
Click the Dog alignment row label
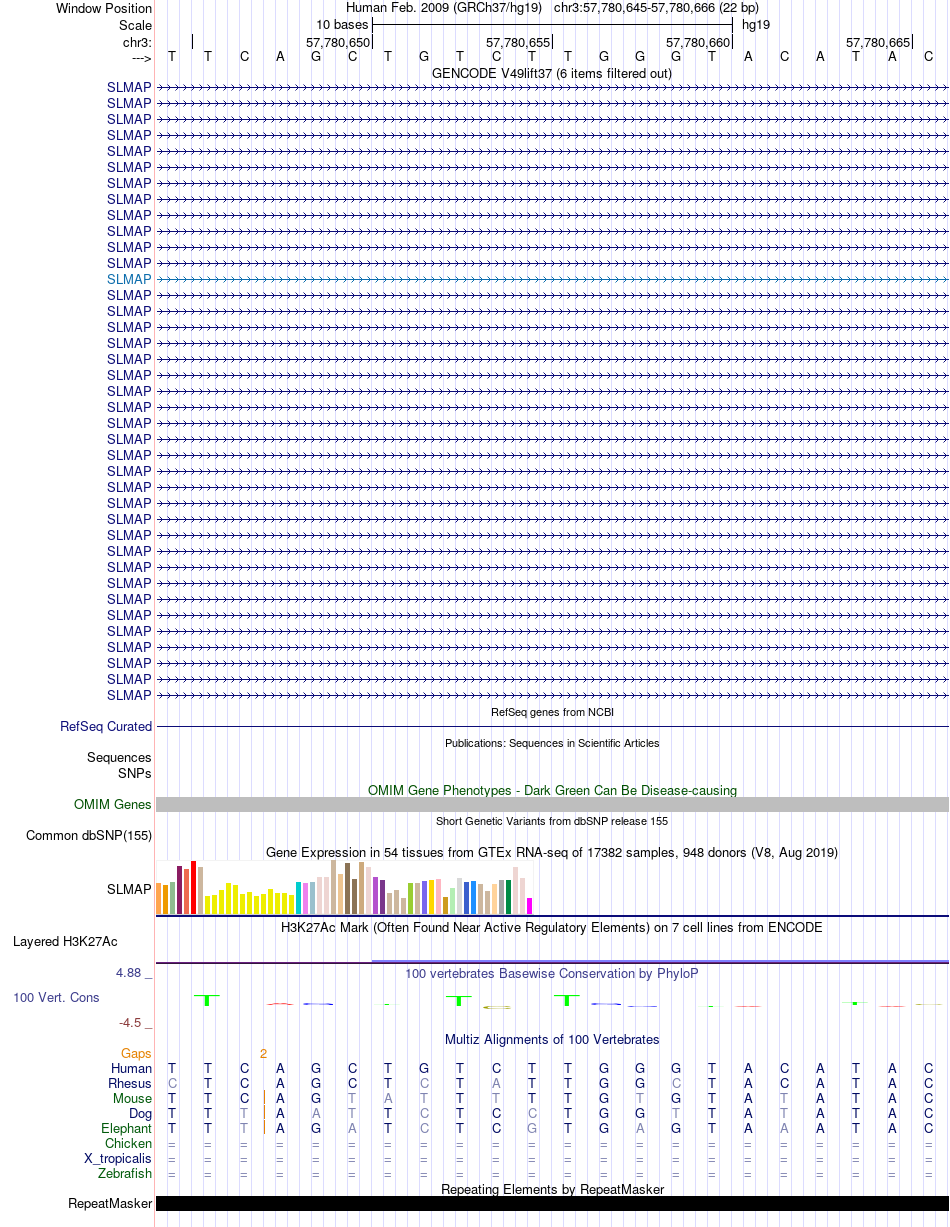140,1113
